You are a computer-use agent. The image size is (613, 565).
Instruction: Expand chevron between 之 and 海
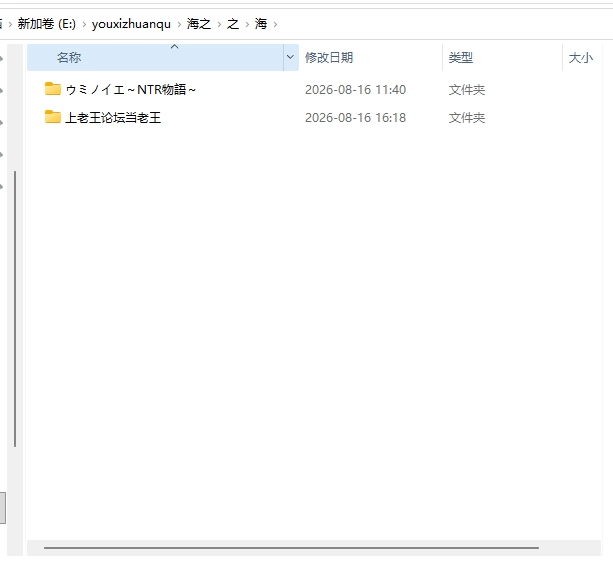coord(247,24)
